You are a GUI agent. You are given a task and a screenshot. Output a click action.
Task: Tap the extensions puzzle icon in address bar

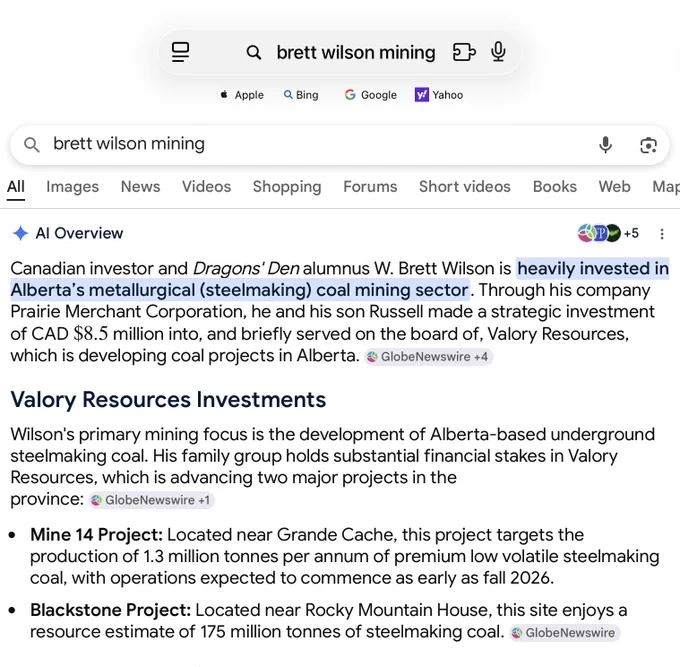coord(464,52)
